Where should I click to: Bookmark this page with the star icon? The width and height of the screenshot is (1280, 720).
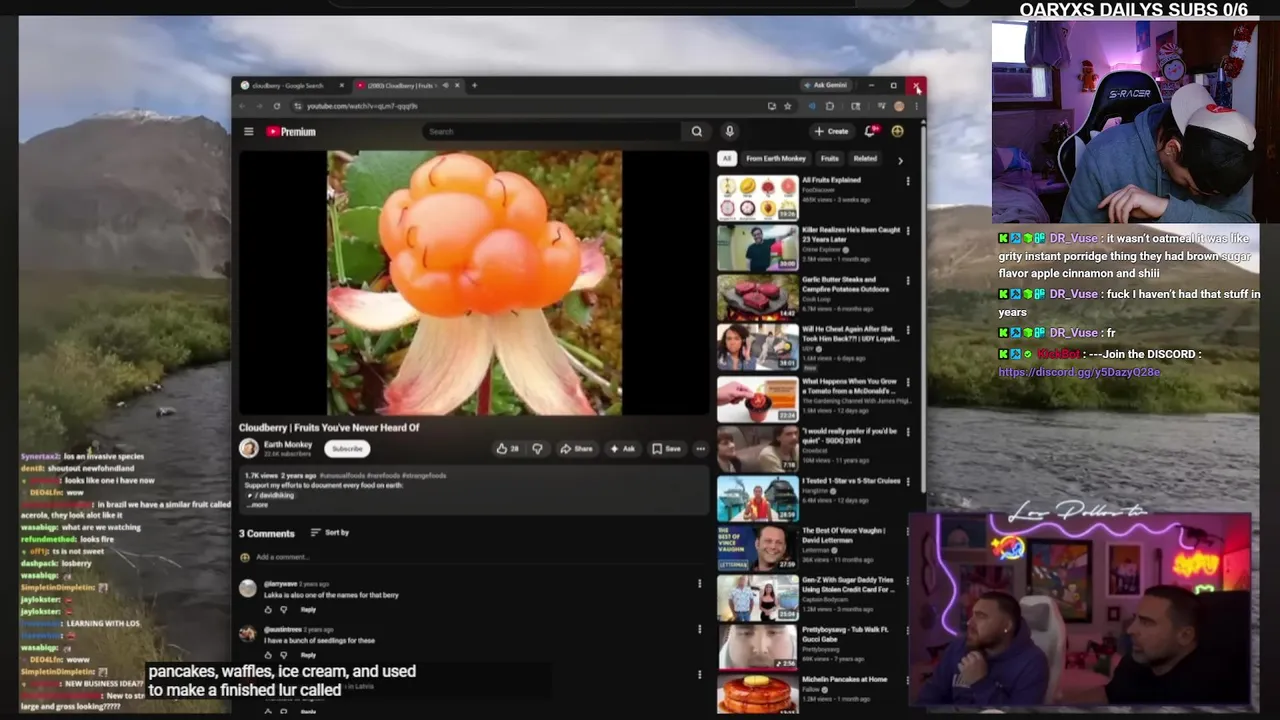(788, 106)
